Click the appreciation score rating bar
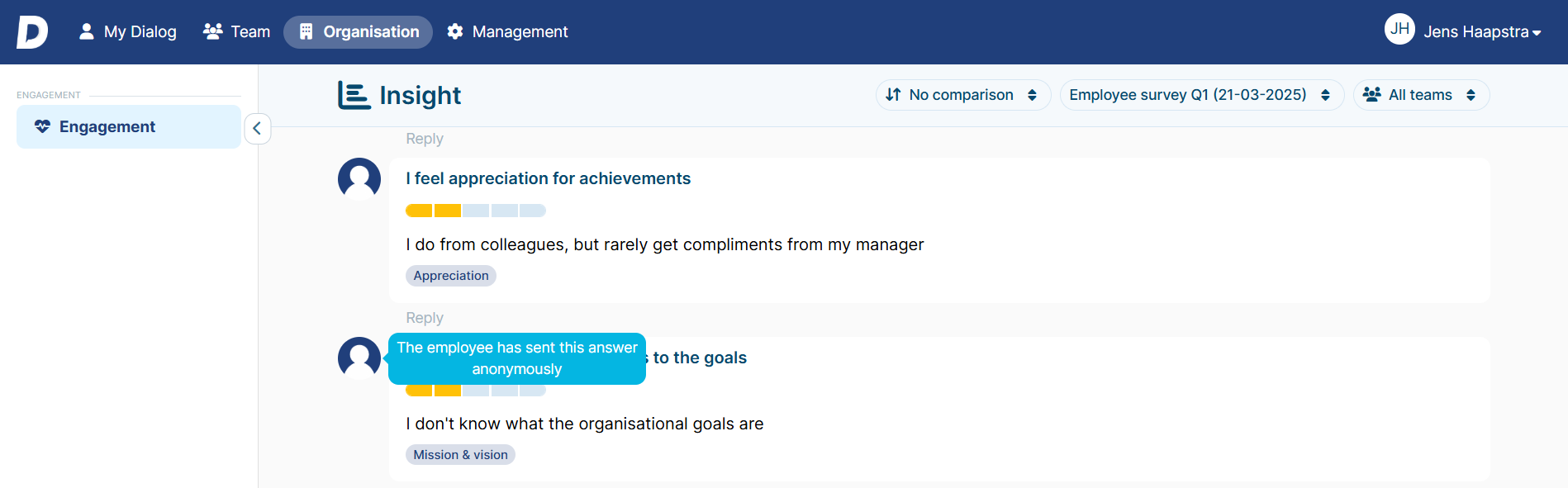 475,211
